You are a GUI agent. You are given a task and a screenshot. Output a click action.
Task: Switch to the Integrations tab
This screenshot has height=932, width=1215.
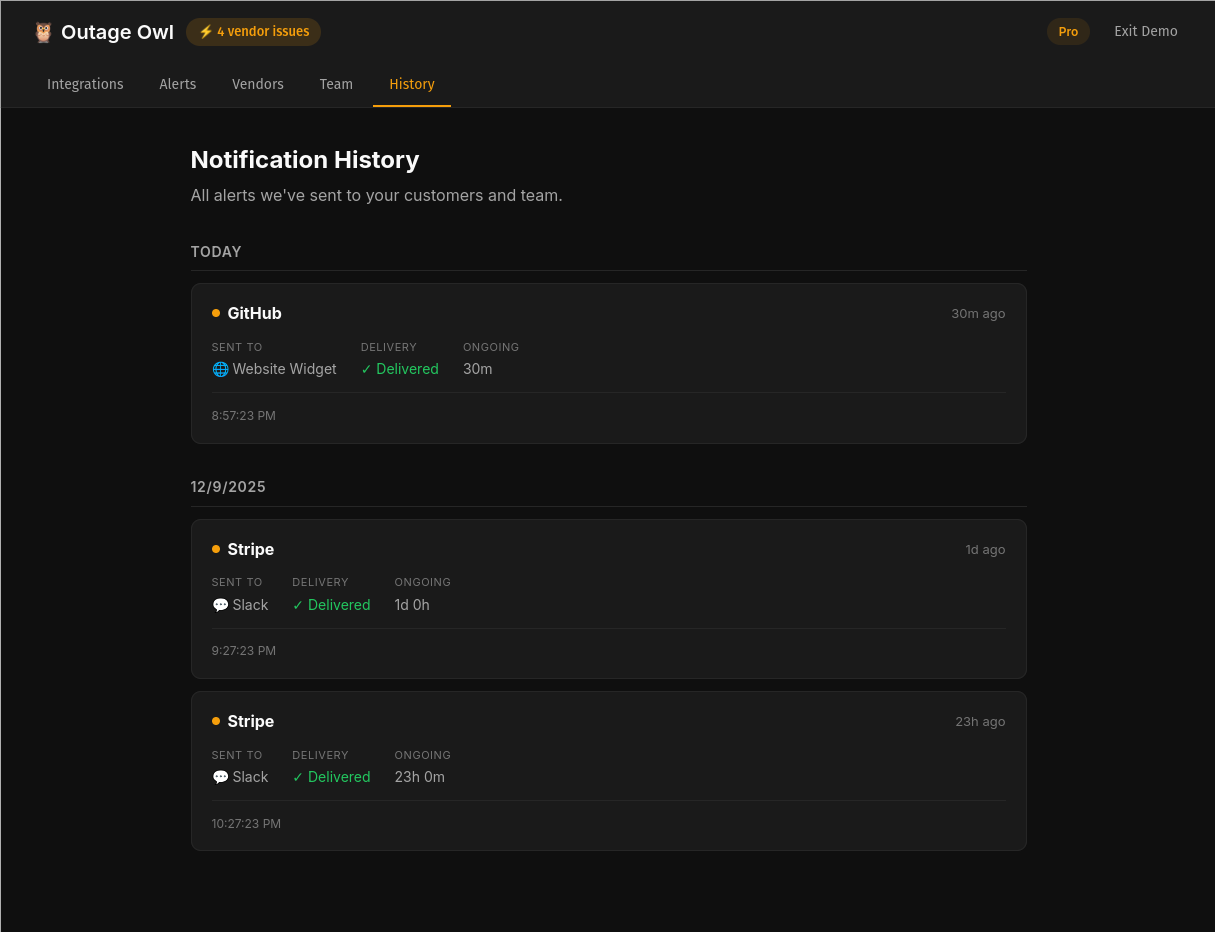(x=85, y=84)
